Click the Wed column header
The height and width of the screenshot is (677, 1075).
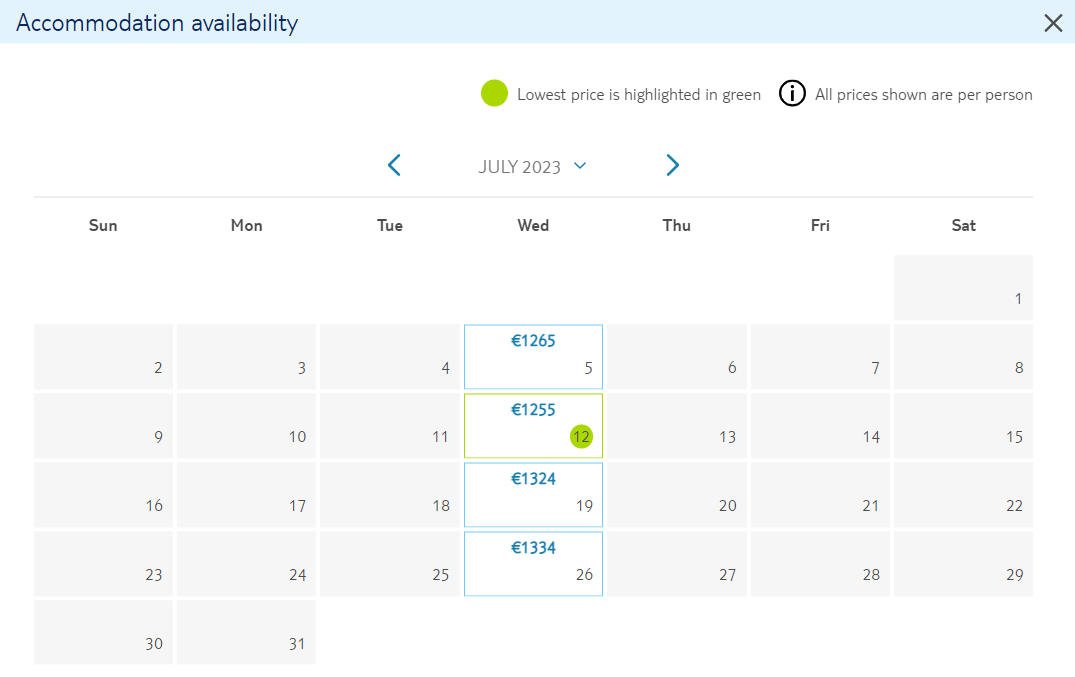click(533, 226)
